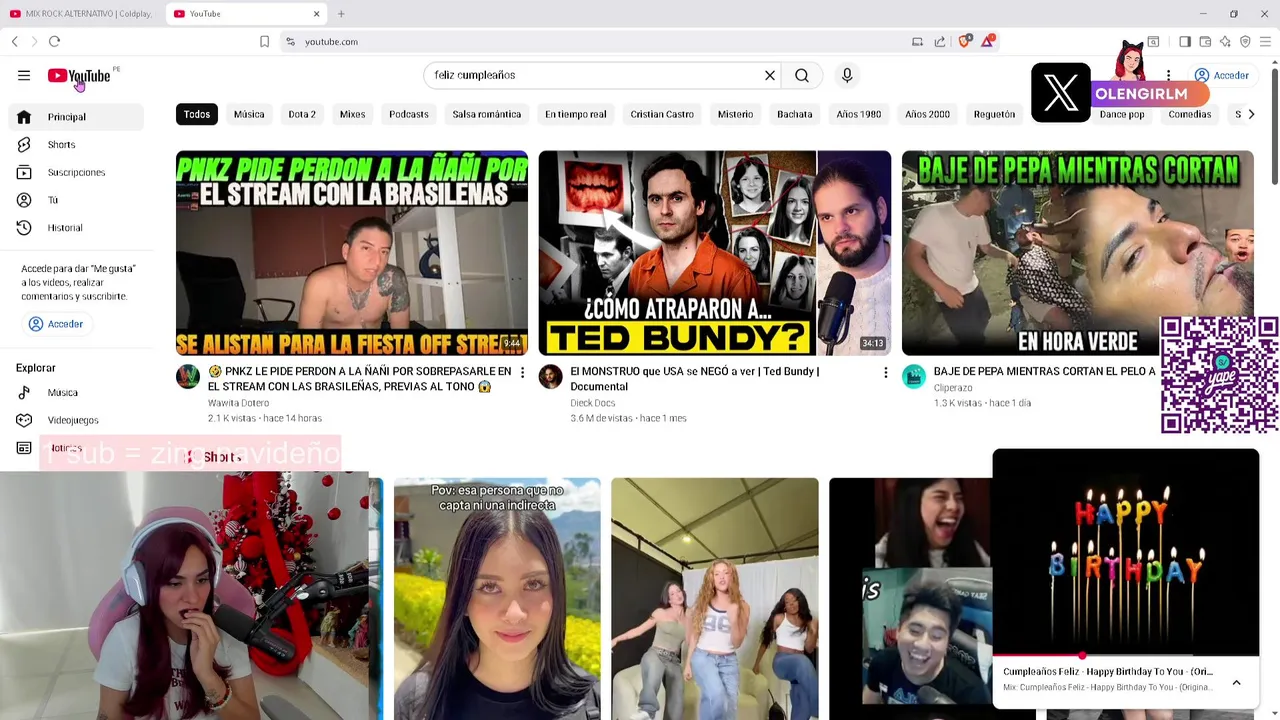Open the Wawita Dotero channel name link
1280x720 pixels.
tap(238, 403)
